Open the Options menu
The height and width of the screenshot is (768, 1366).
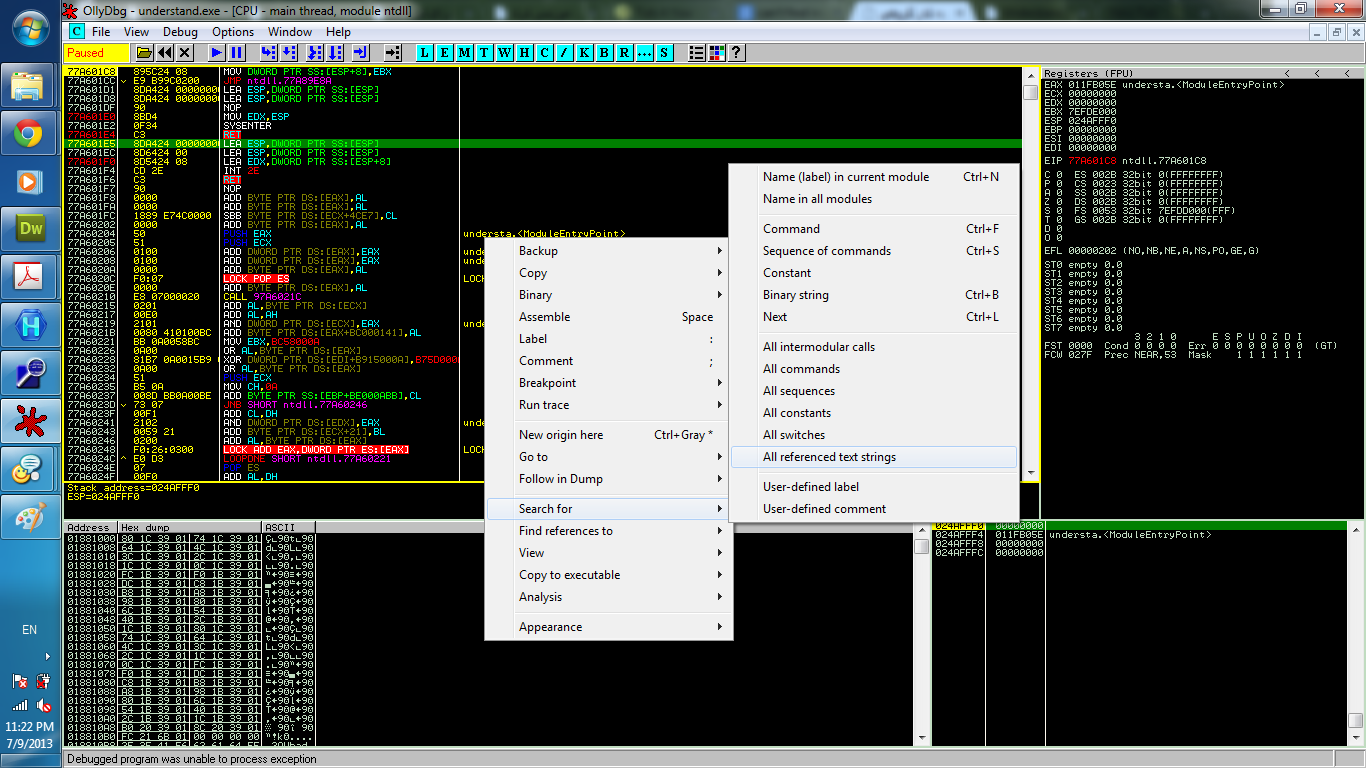tap(233, 32)
